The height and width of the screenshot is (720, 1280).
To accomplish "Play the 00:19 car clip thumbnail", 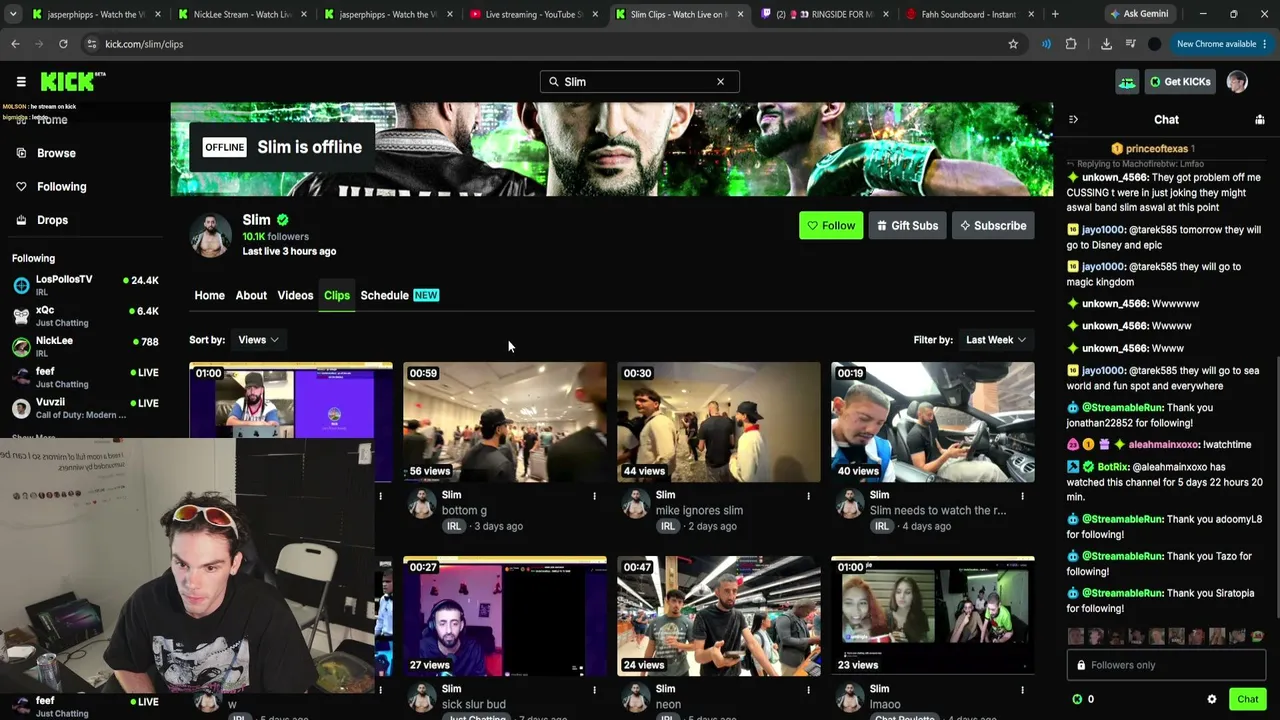I will [933, 422].
